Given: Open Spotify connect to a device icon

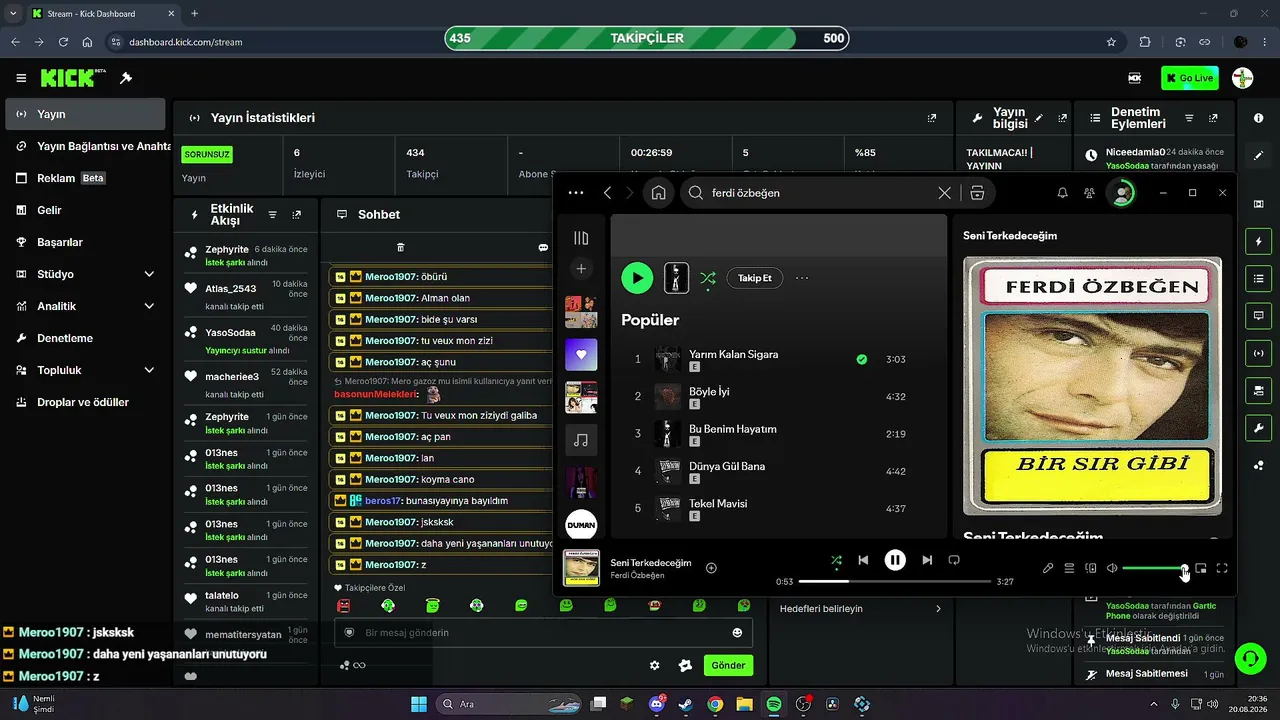Looking at the screenshot, I should (x=1091, y=568).
